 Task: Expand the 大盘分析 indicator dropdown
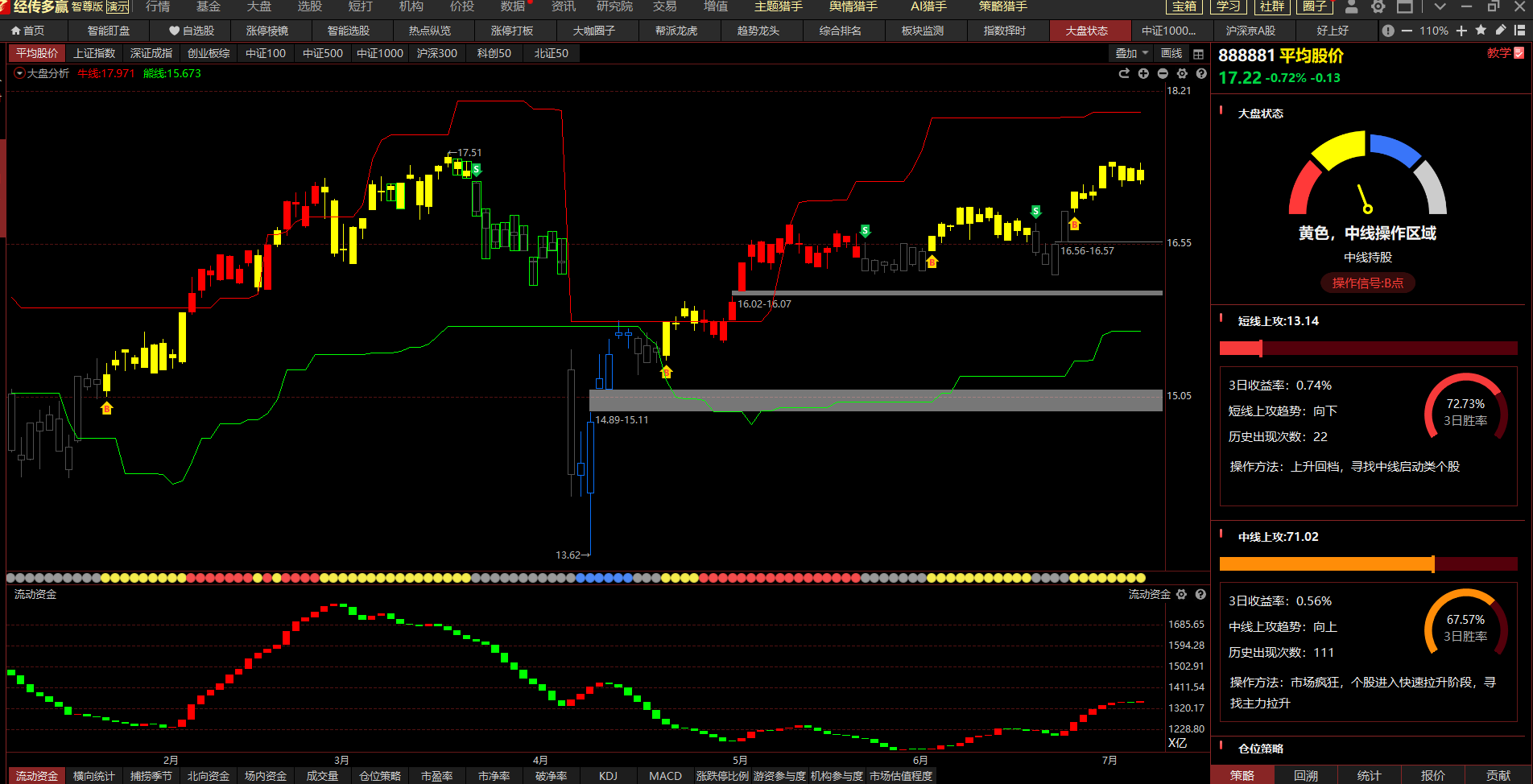(19, 73)
